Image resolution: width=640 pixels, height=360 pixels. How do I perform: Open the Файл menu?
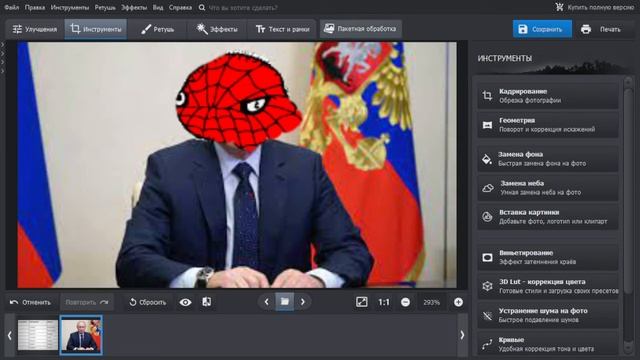click(12, 7)
